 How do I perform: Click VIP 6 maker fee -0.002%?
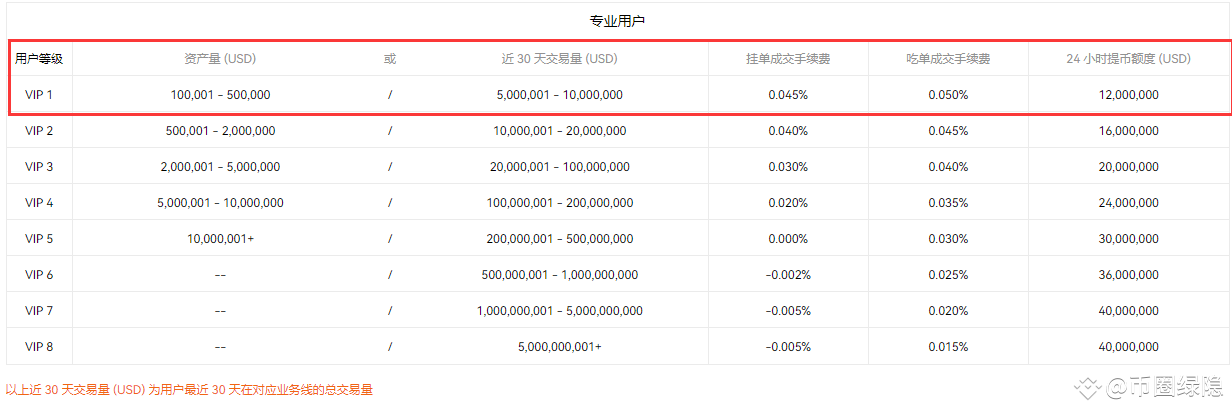click(788, 275)
